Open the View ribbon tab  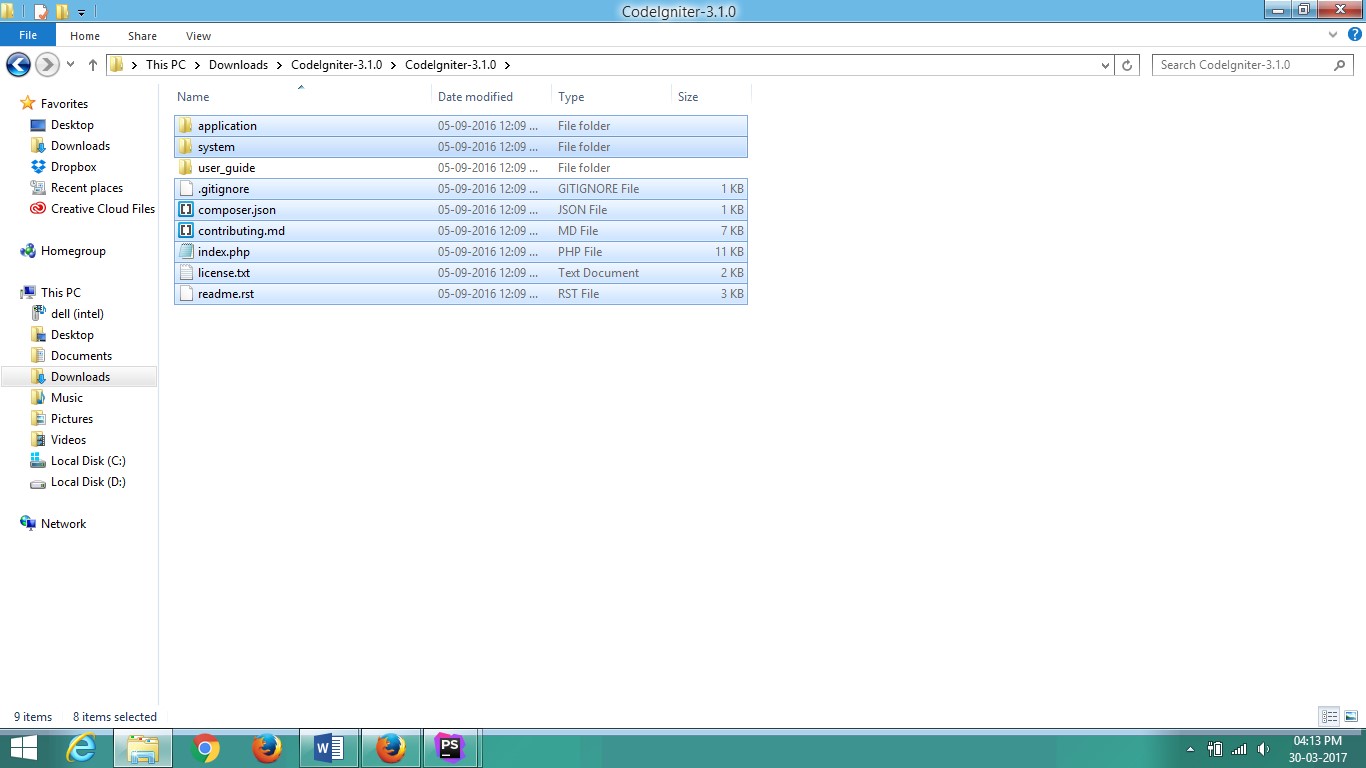pyautogui.click(x=198, y=36)
